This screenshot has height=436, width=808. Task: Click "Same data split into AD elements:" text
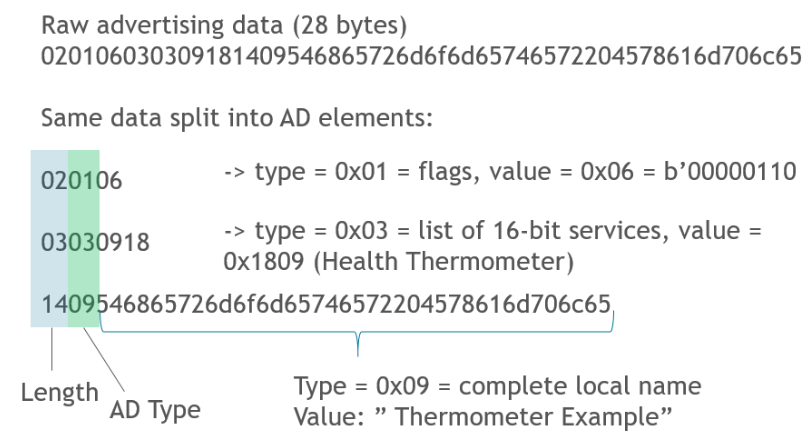[x=236, y=118]
